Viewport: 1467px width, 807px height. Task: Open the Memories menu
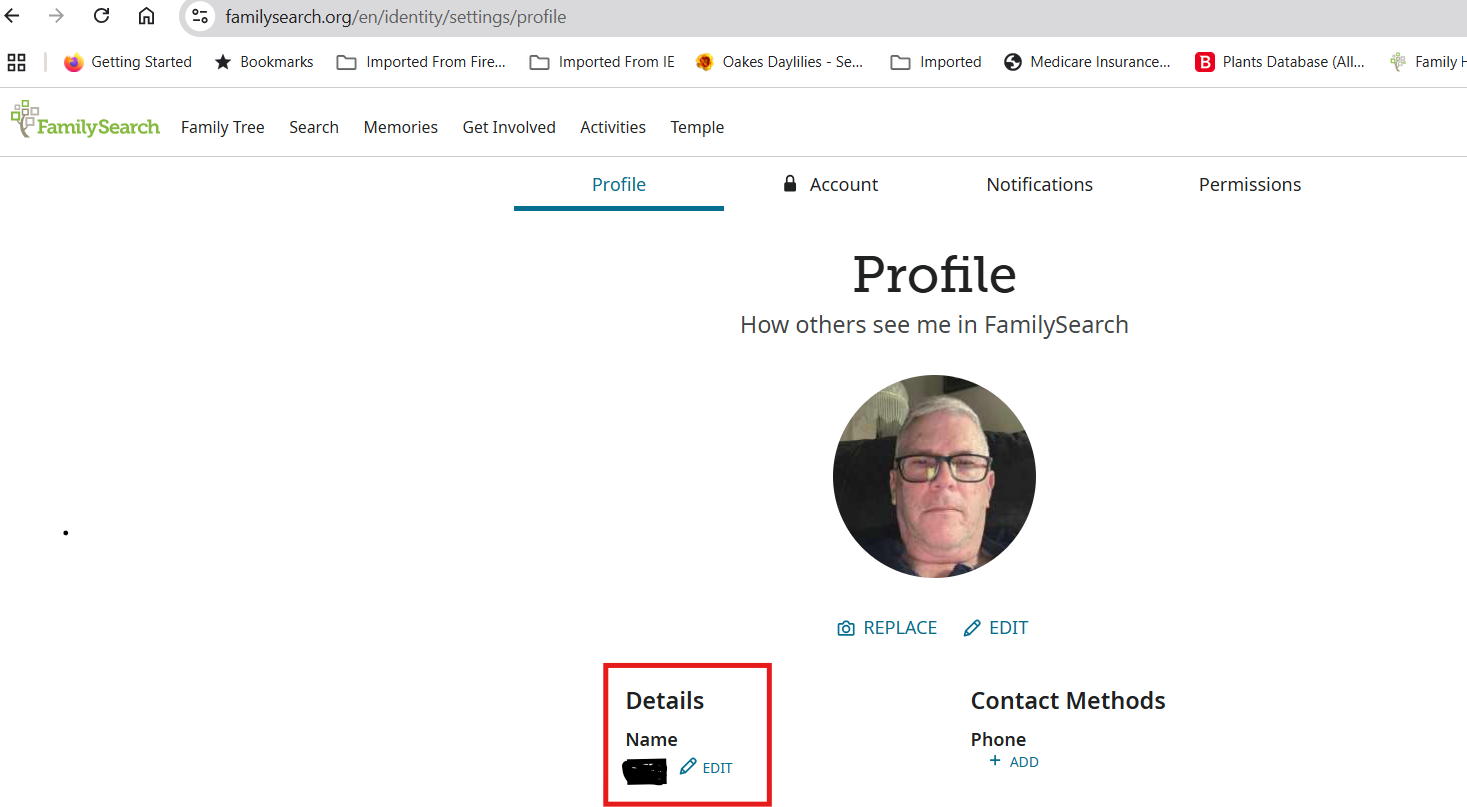(x=401, y=127)
